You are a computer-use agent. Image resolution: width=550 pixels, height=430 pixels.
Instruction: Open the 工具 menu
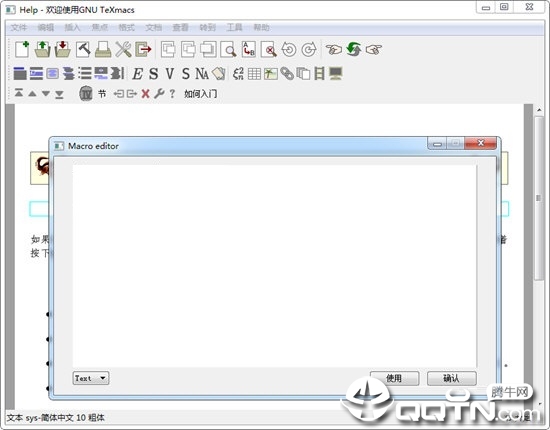[234, 27]
